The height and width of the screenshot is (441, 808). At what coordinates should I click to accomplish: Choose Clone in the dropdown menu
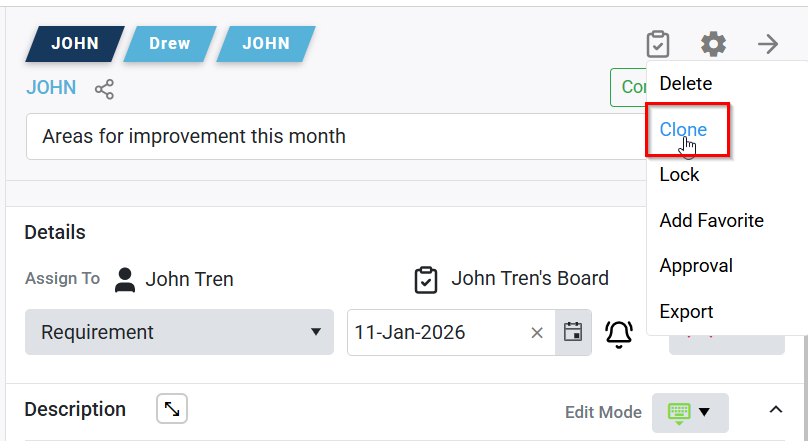pos(683,129)
